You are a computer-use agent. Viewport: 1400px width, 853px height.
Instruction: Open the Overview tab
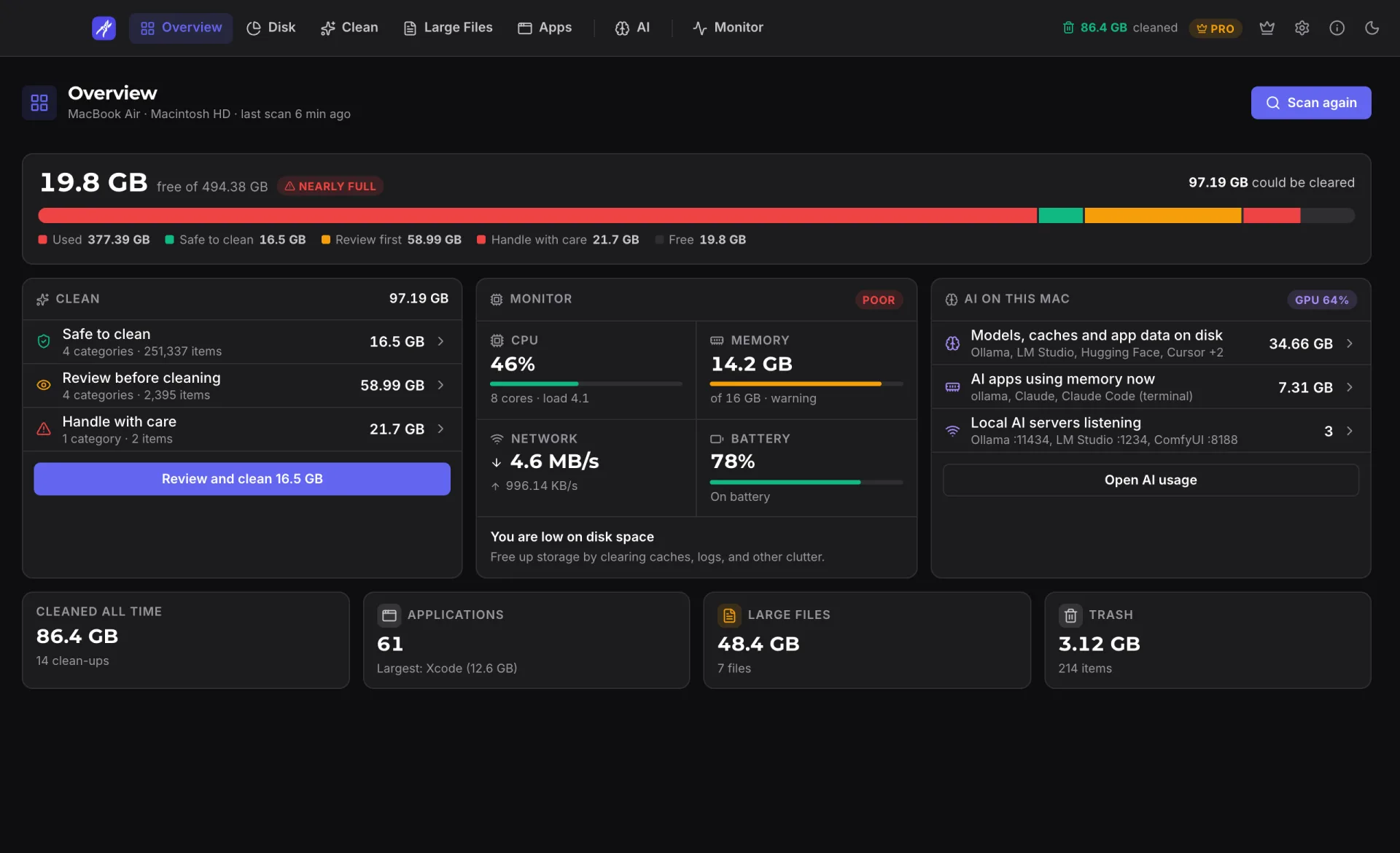(181, 28)
